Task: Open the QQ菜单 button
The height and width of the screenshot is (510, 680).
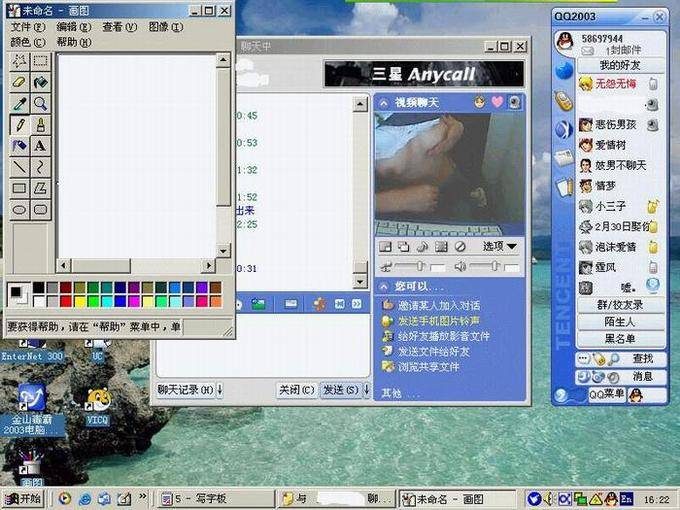Action: tap(607, 394)
